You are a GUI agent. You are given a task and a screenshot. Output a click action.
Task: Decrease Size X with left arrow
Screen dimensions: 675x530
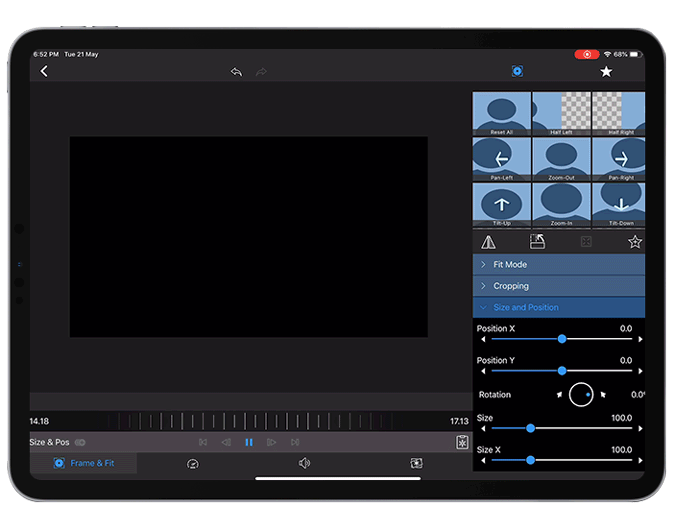coord(483,460)
